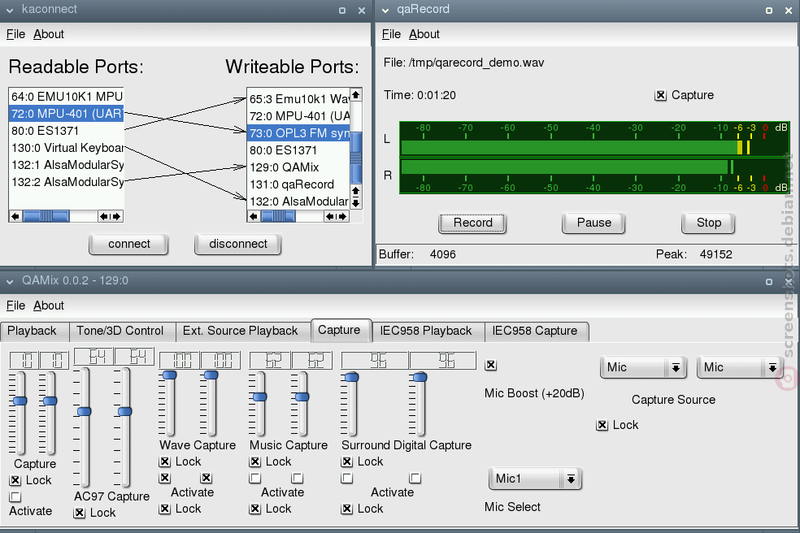800x533 pixels.
Task: Select 73:0 OPL3 FM syn writeable port
Action: click(299, 133)
